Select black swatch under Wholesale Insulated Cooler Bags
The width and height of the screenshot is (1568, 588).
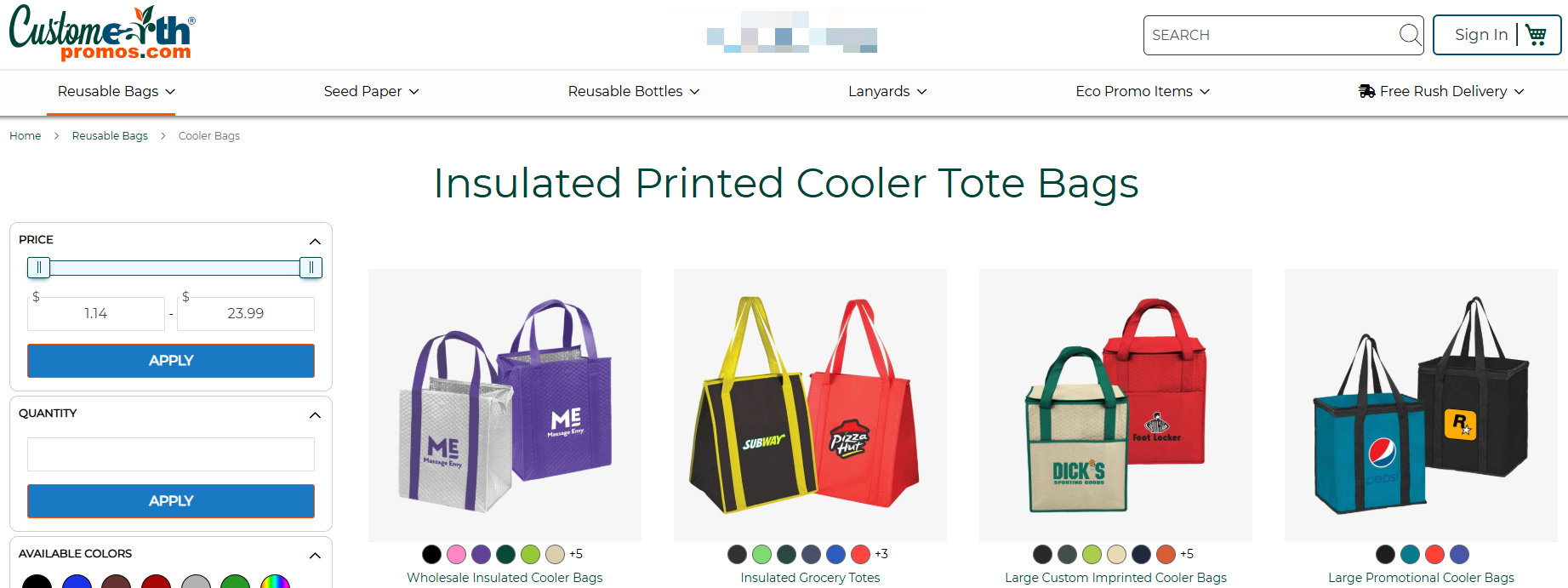tap(432, 554)
